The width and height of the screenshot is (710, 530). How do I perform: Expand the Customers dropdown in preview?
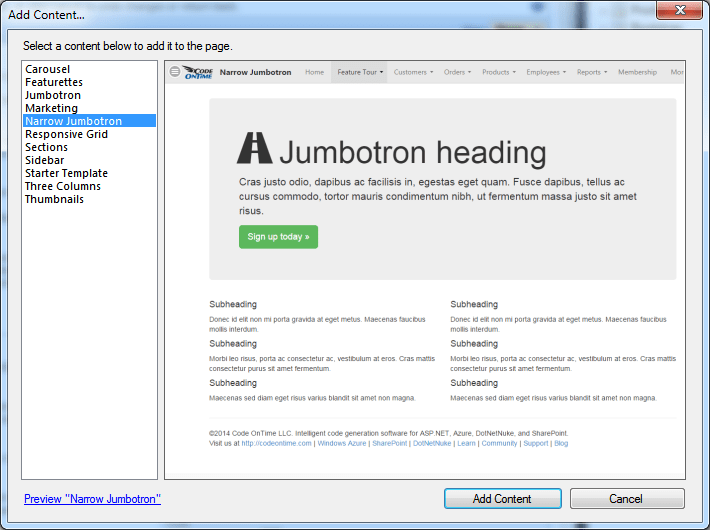click(413, 72)
